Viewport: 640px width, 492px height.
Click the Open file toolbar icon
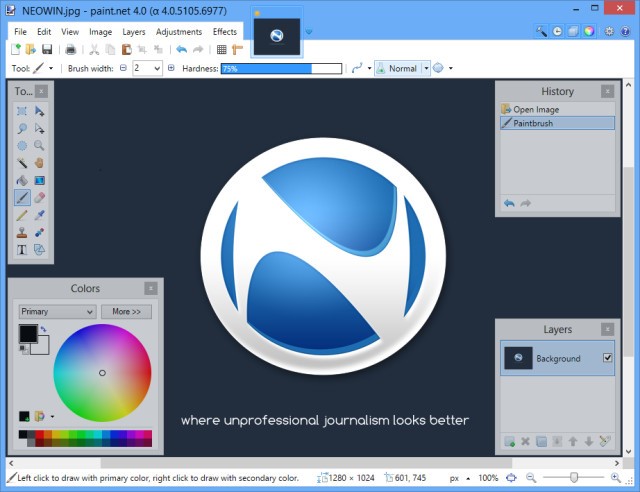coord(31,49)
